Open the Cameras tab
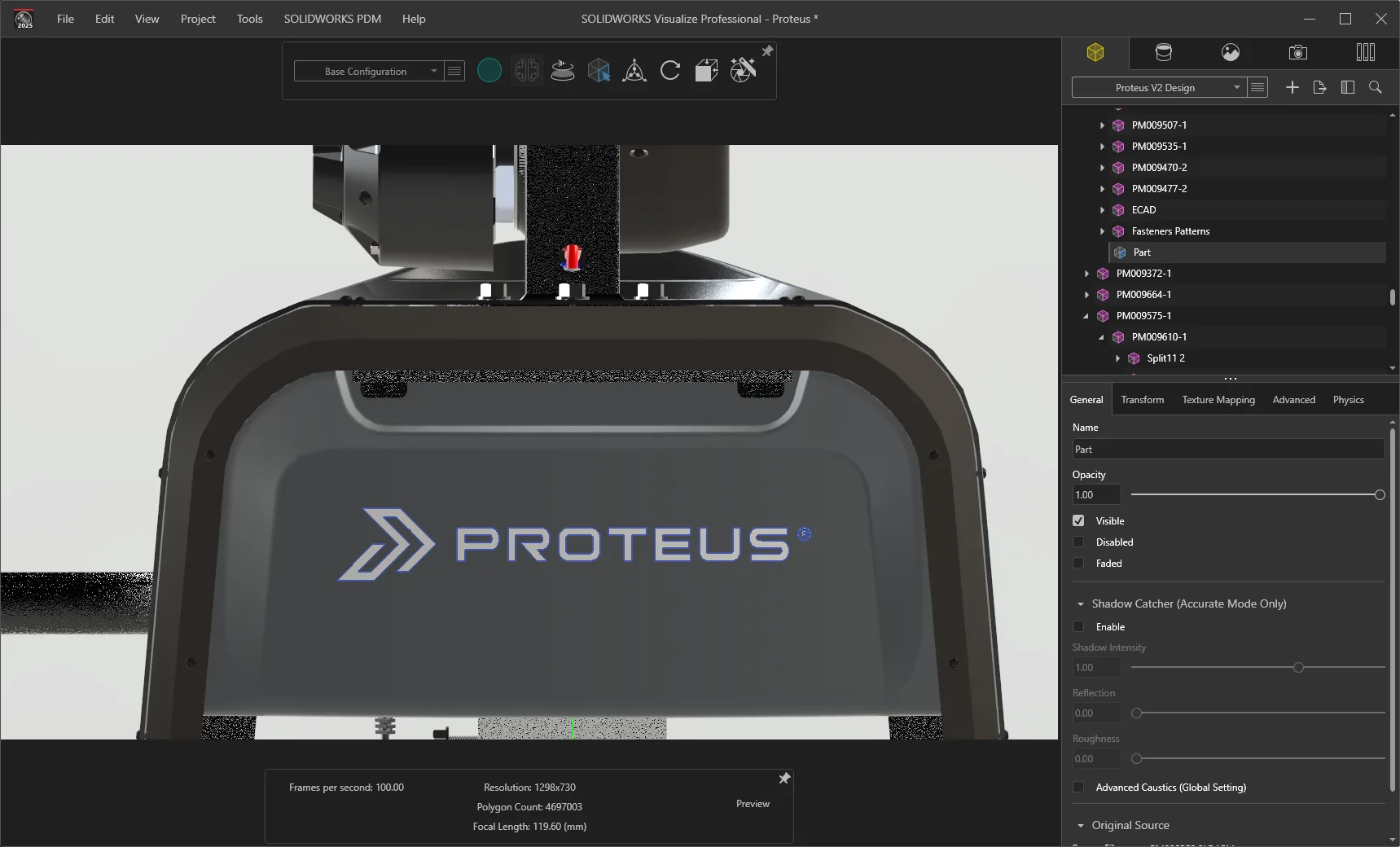 pos(1298,53)
